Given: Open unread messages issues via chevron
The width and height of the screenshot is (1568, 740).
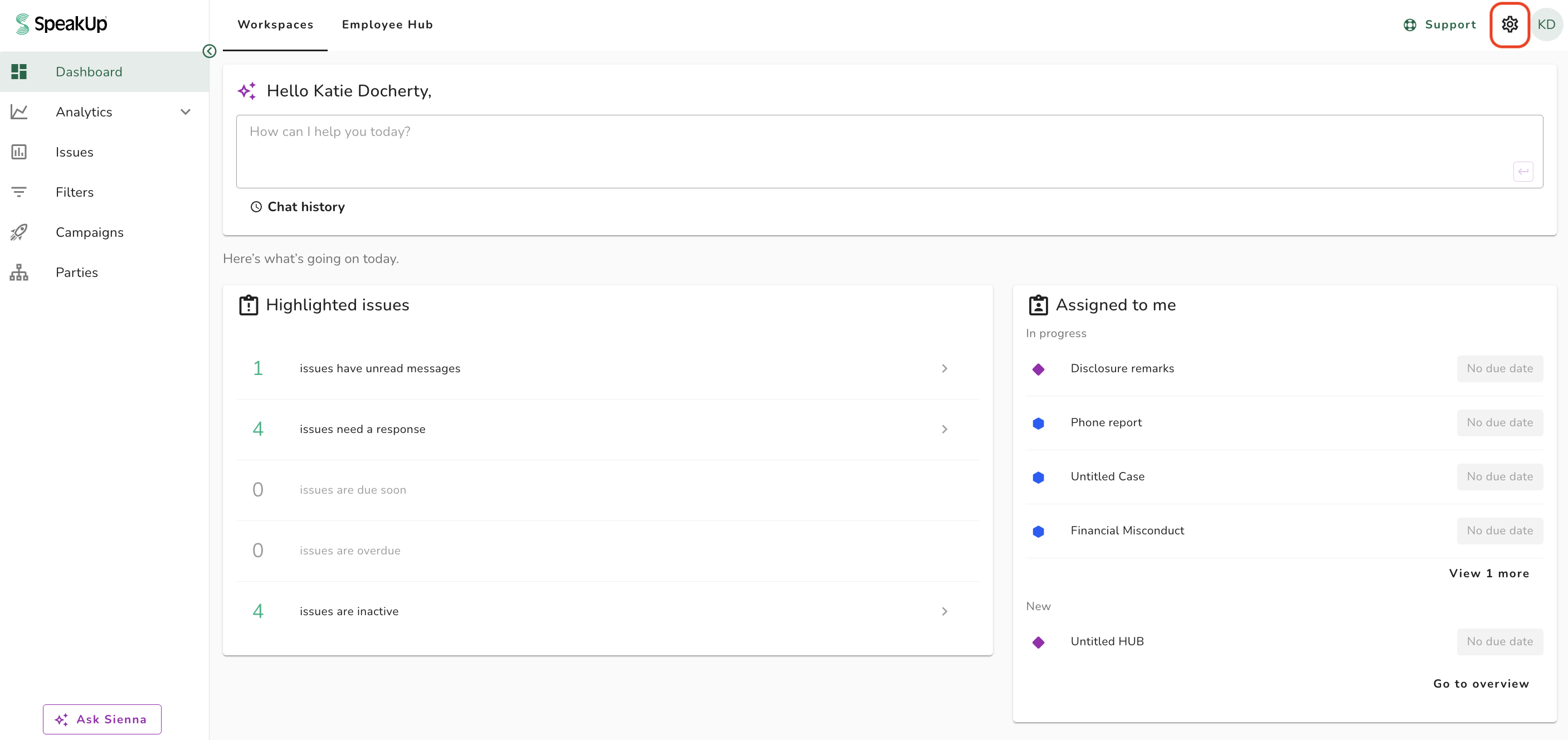Looking at the screenshot, I should (944, 368).
